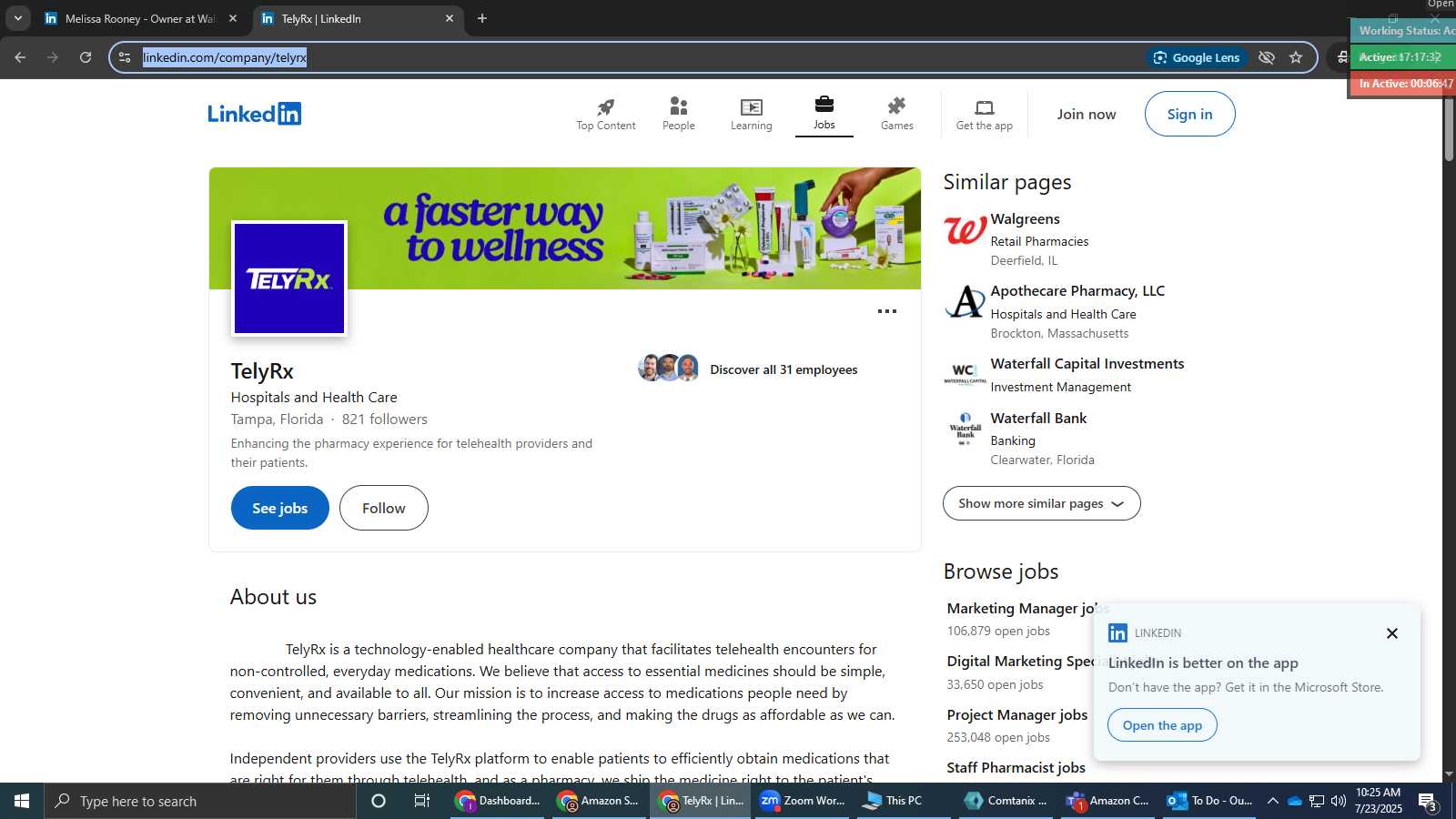This screenshot has width=1456, height=819.
Task: Click the Sign in button
Action: [x=1189, y=114]
